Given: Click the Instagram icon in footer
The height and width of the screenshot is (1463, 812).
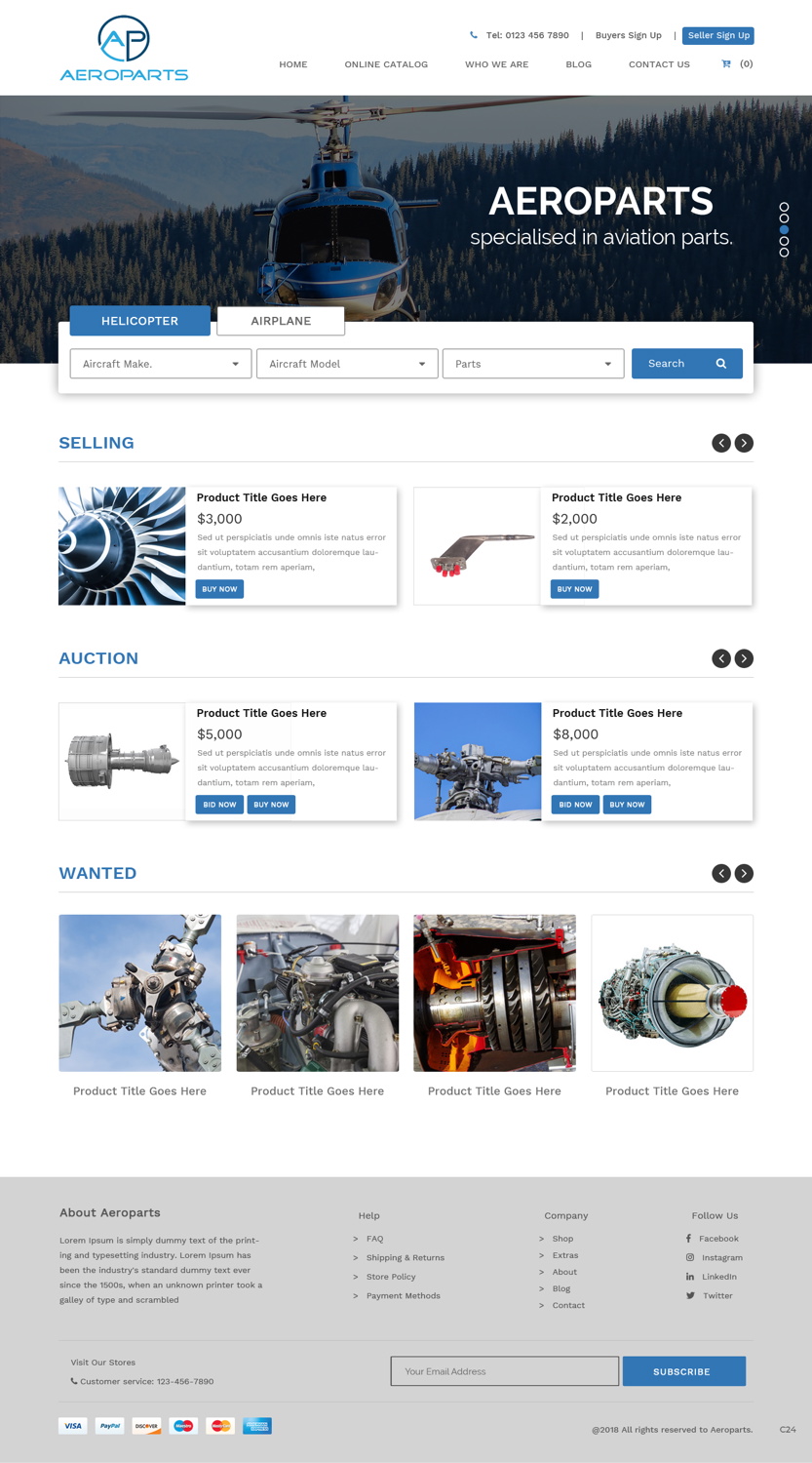Looking at the screenshot, I should (690, 1257).
